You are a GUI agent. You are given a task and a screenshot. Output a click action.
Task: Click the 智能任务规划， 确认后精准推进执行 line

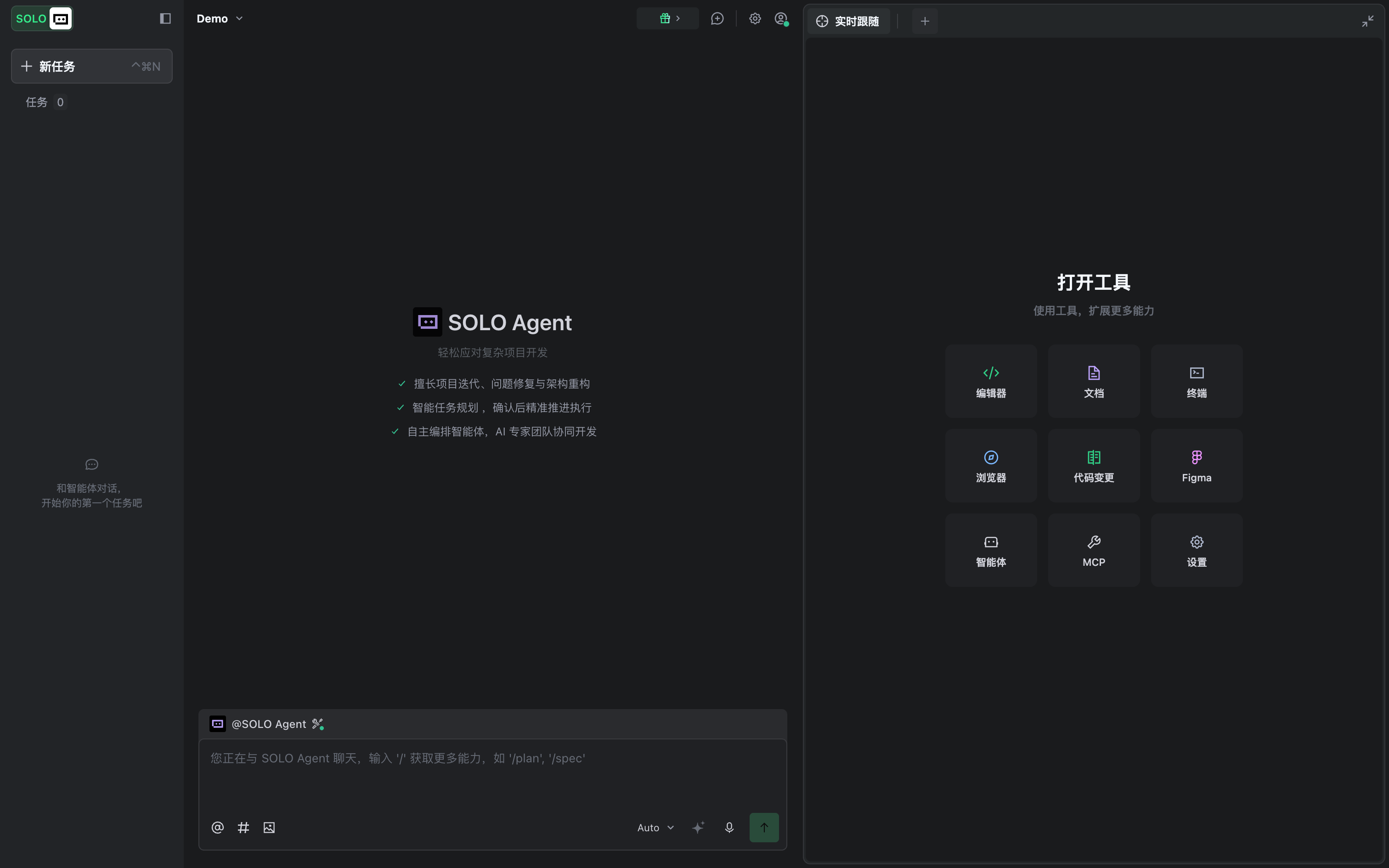point(502,408)
